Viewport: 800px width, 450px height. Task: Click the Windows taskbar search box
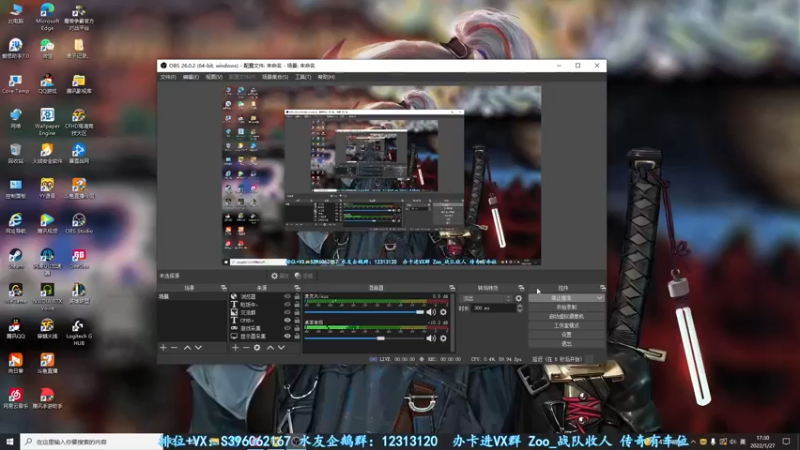click(x=92, y=441)
